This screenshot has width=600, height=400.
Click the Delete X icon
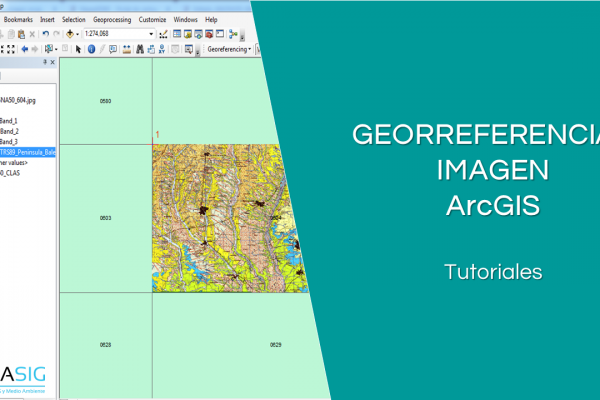pos(32,33)
